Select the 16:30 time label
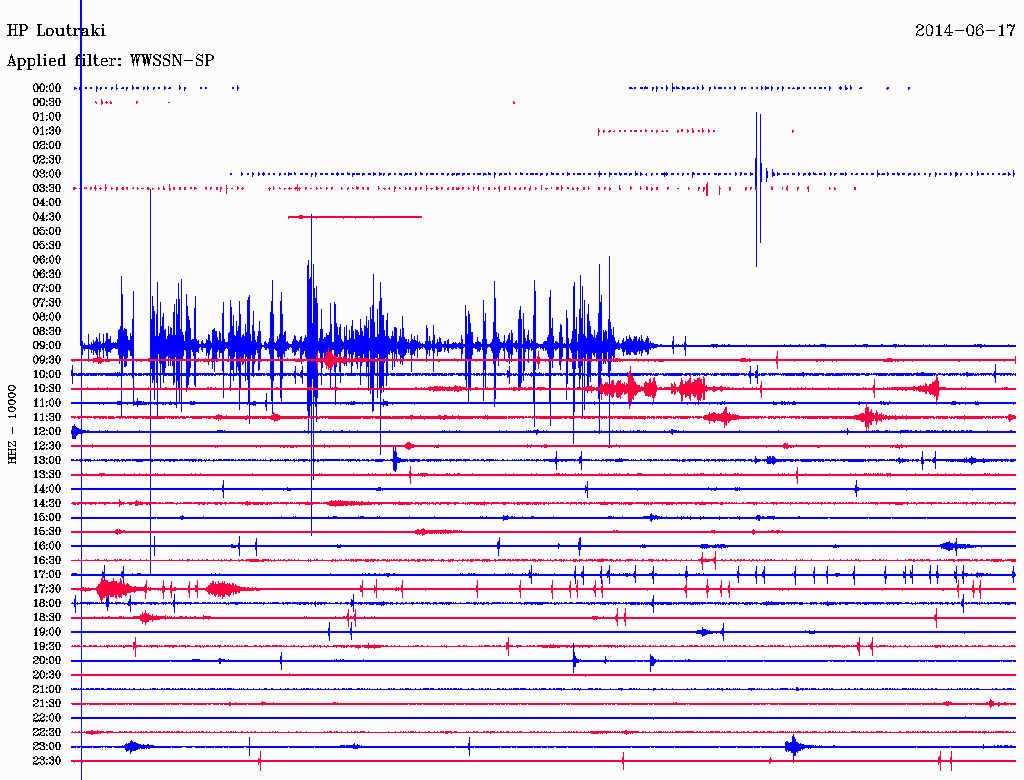The width and height of the screenshot is (1024, 780). (x=47, y=561)
